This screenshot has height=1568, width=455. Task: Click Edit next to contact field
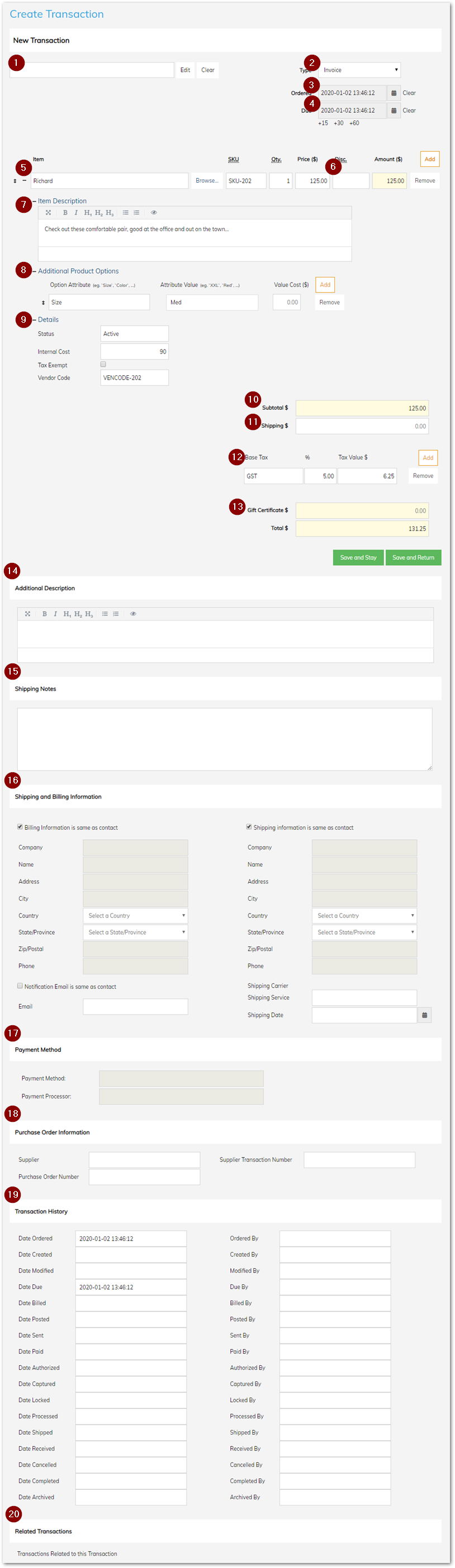coord(185,70)
